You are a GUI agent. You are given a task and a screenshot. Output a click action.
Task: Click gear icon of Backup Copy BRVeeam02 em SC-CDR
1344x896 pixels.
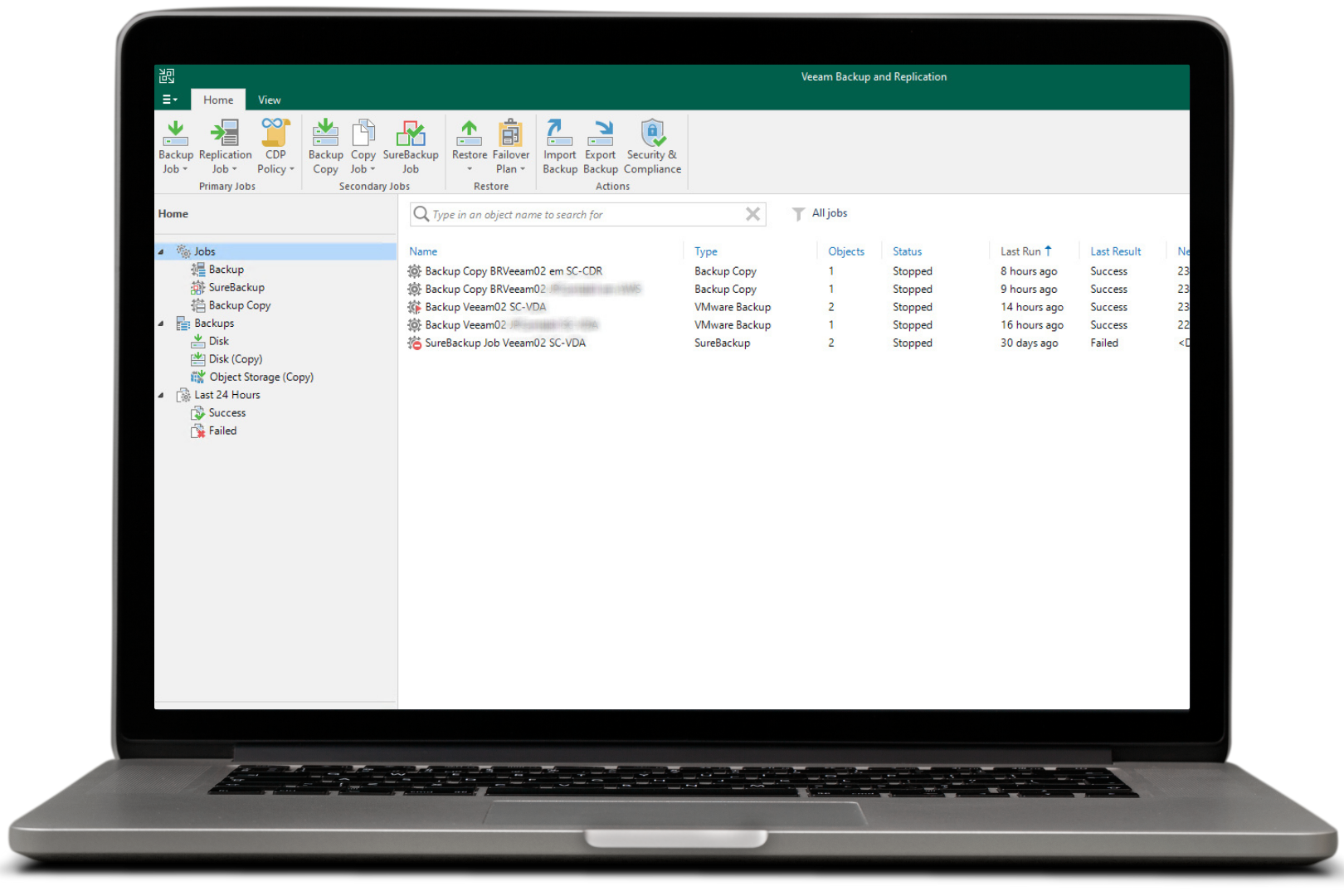click(x=415, y=271)
